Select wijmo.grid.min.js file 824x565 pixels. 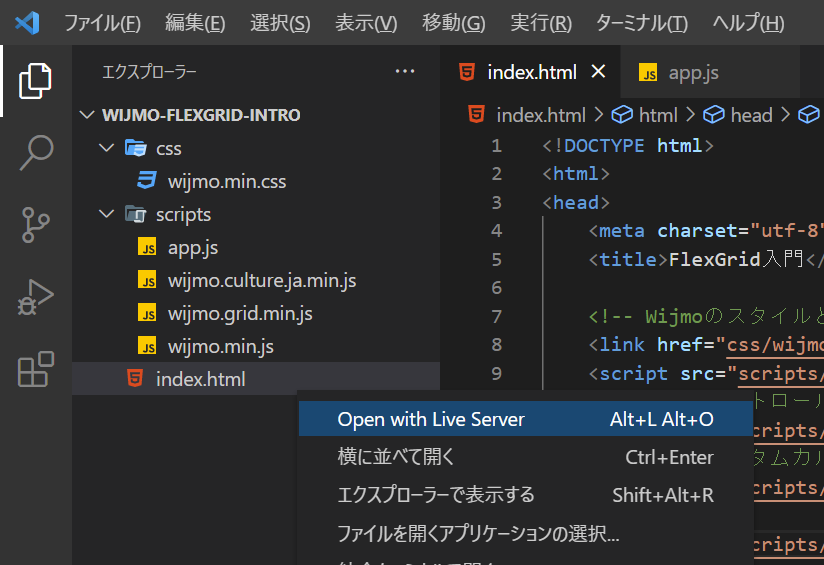click(x=256, y=313)
